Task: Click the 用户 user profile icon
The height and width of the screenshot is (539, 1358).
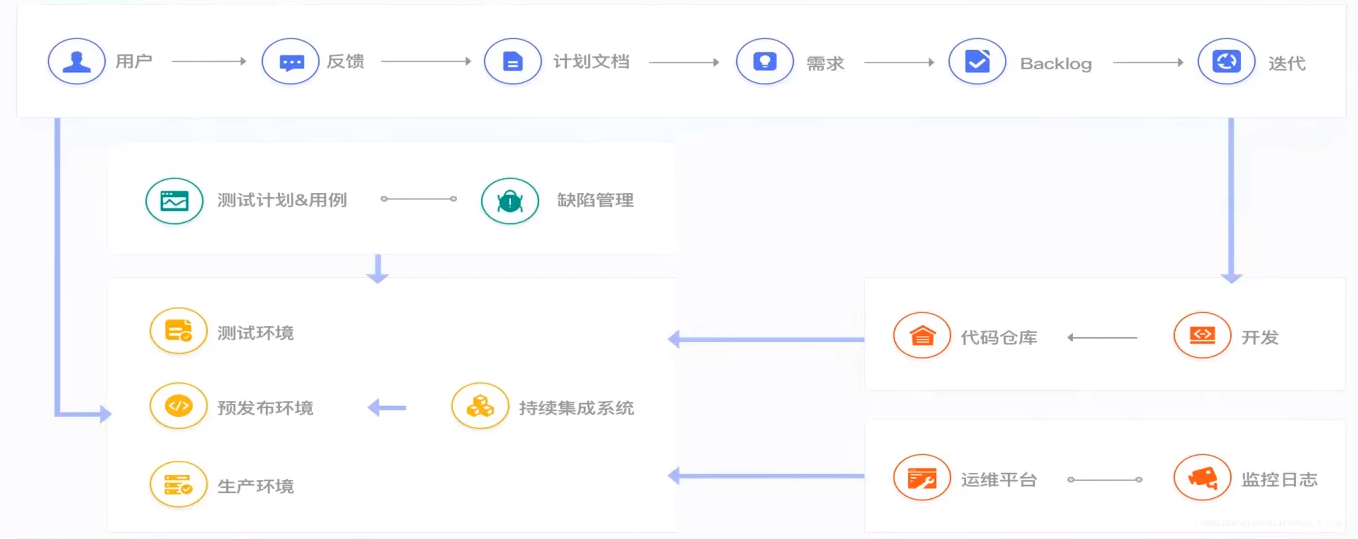Action: click(77, 61)
